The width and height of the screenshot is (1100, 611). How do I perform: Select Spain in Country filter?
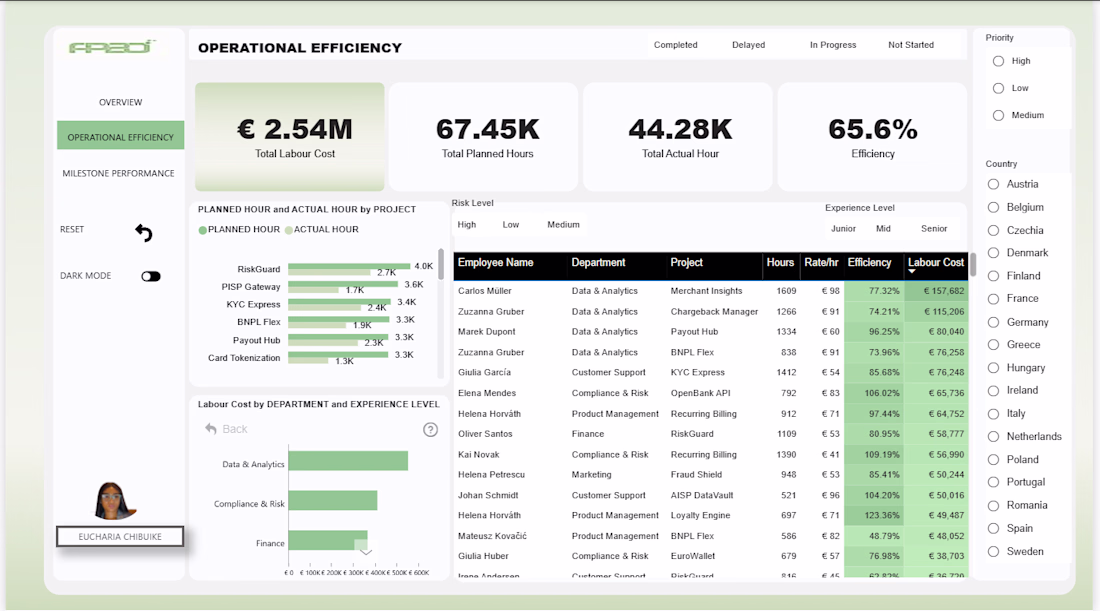coord(993,528)
